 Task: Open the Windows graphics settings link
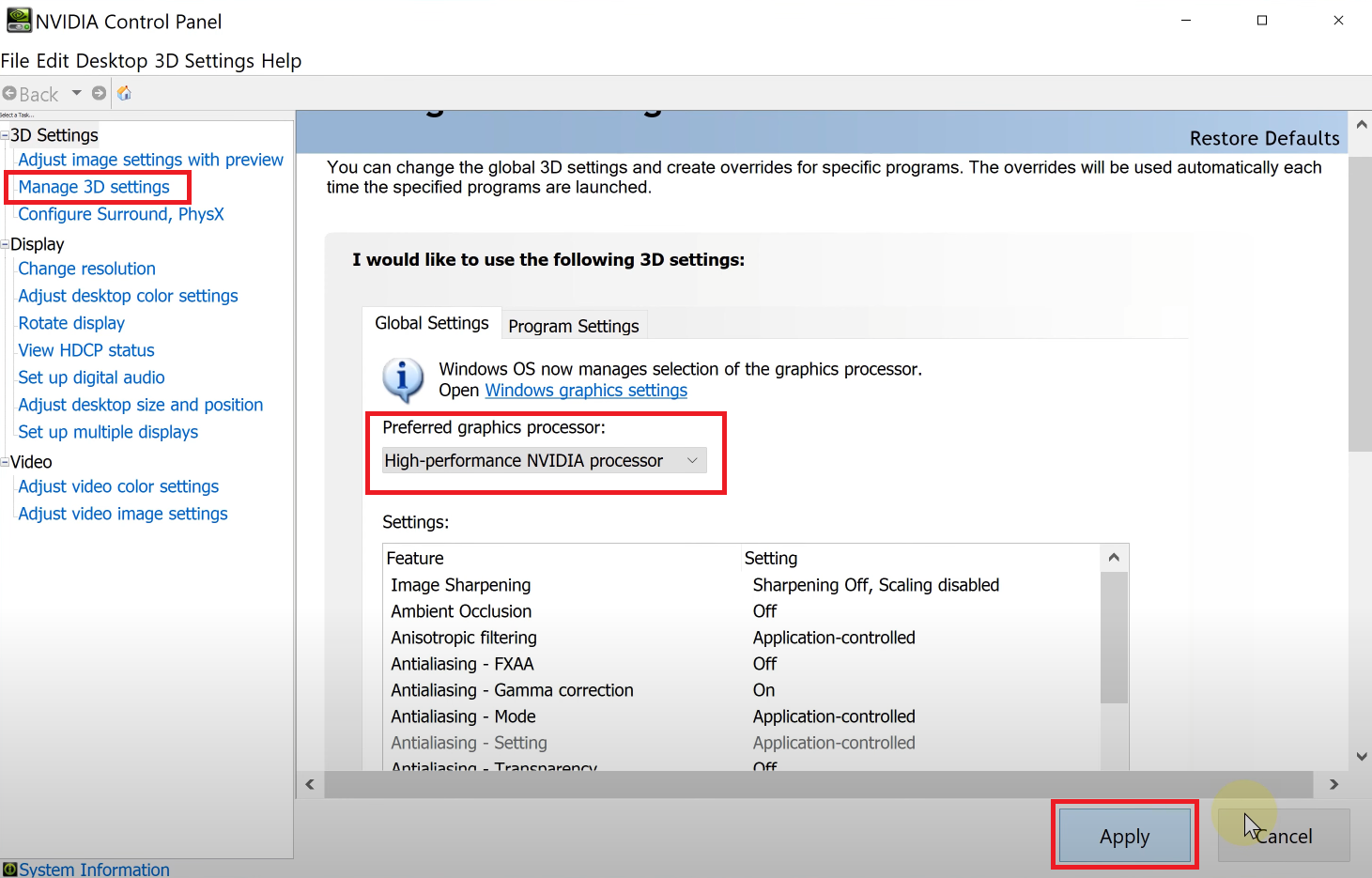586,391
